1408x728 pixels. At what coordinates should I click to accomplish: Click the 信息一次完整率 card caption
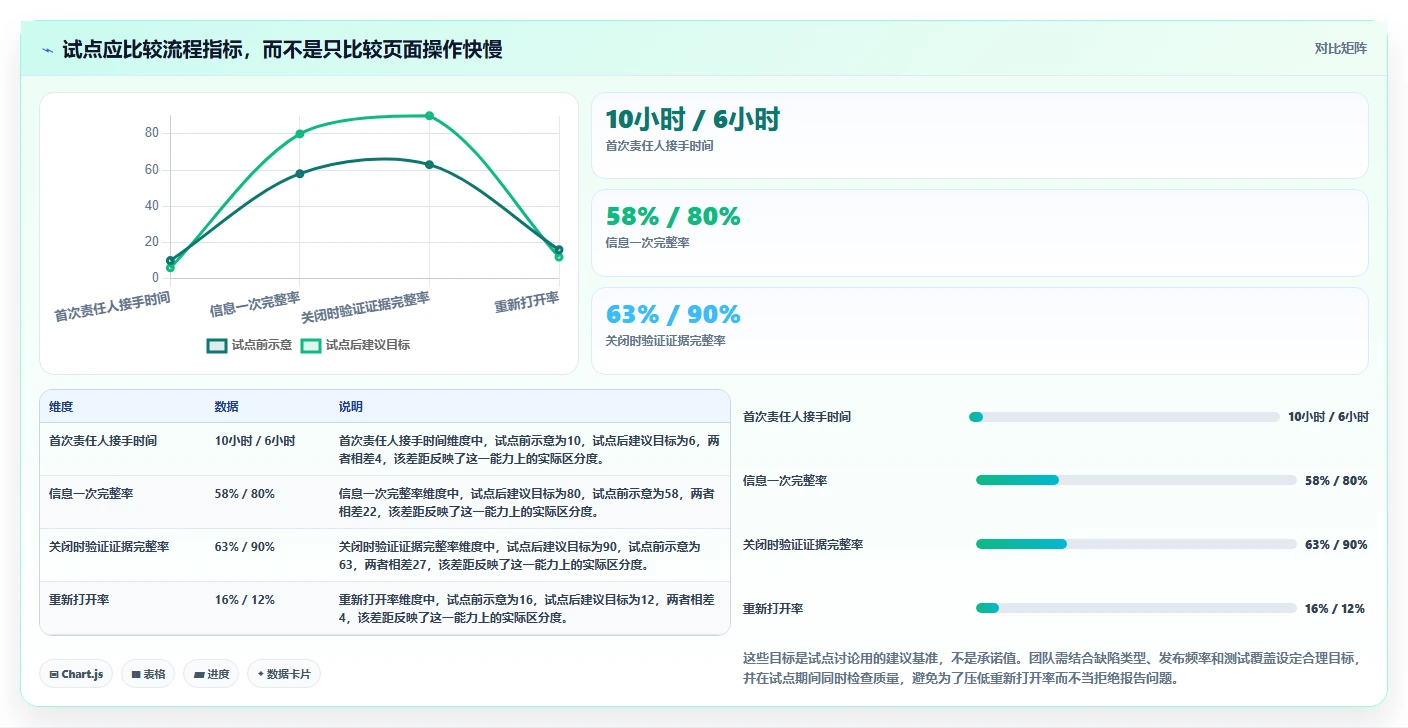click(x=648, y=243)
